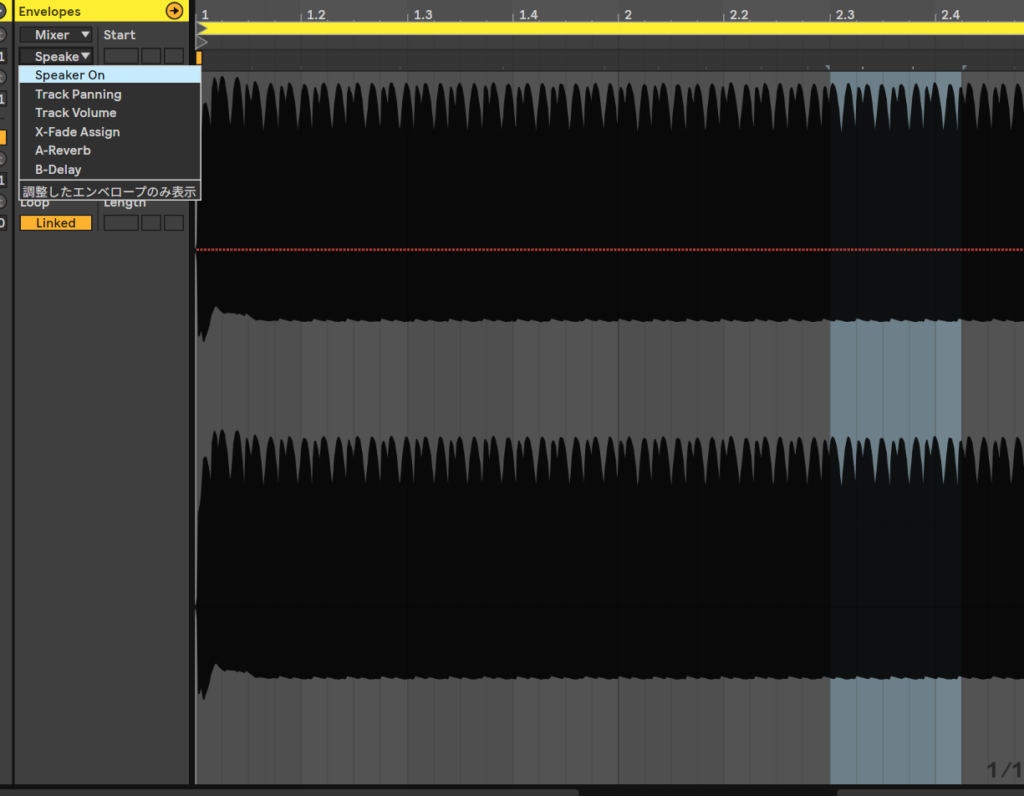
Task: Select B-Delay send envelope
Action: coord(58,170)
